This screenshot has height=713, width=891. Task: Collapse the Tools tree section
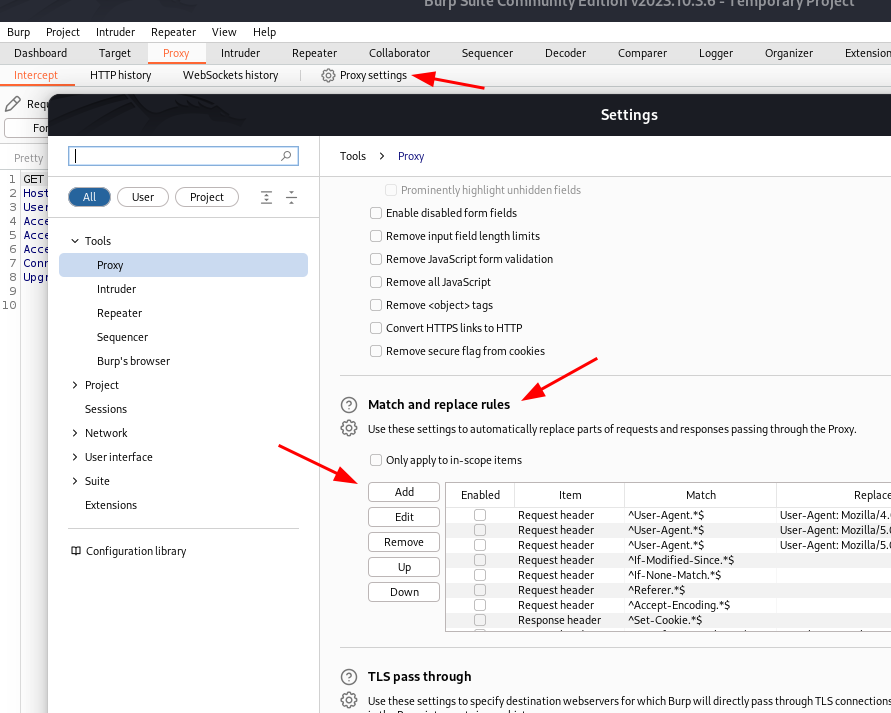pos(75,241)
